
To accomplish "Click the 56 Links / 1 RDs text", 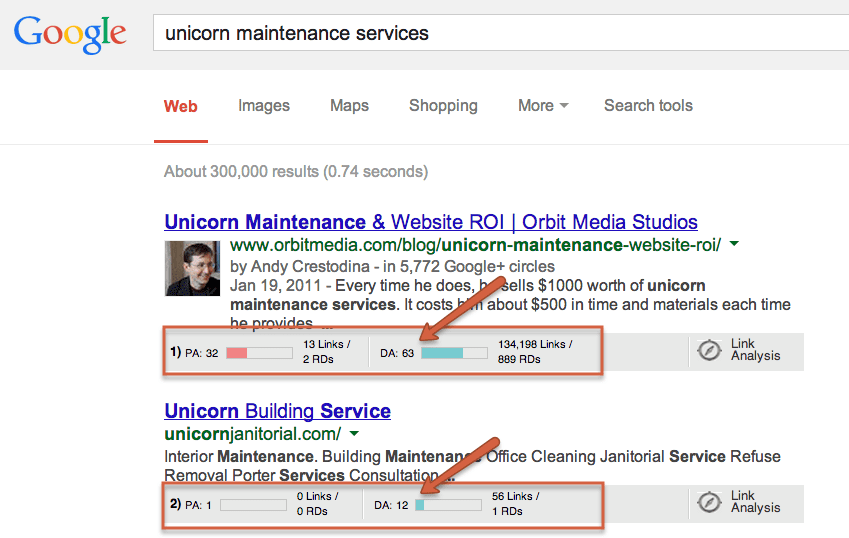I will [515, 504].
